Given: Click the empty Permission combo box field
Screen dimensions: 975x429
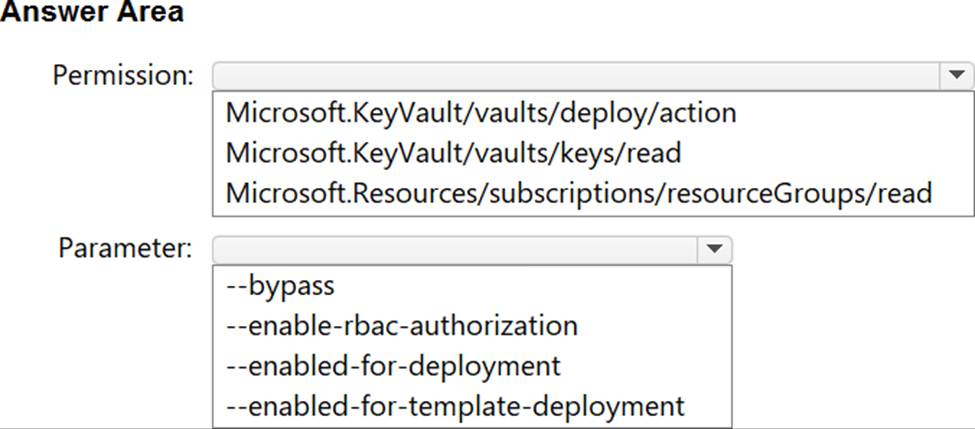Looking at the screenshot, I should pos(575,75).
